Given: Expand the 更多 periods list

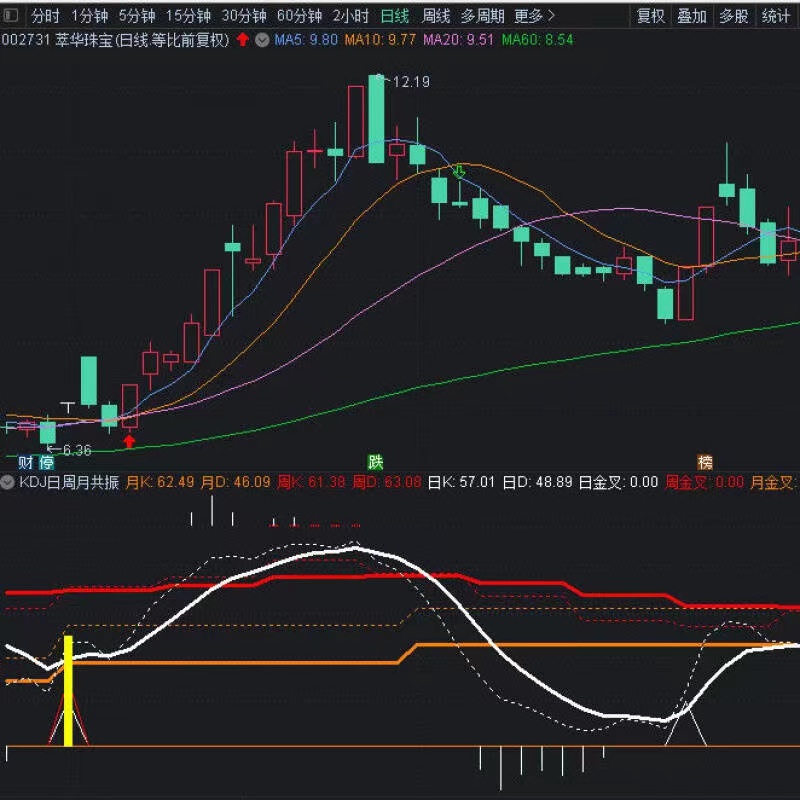Looking at the screenshot, I should [535, 16].
